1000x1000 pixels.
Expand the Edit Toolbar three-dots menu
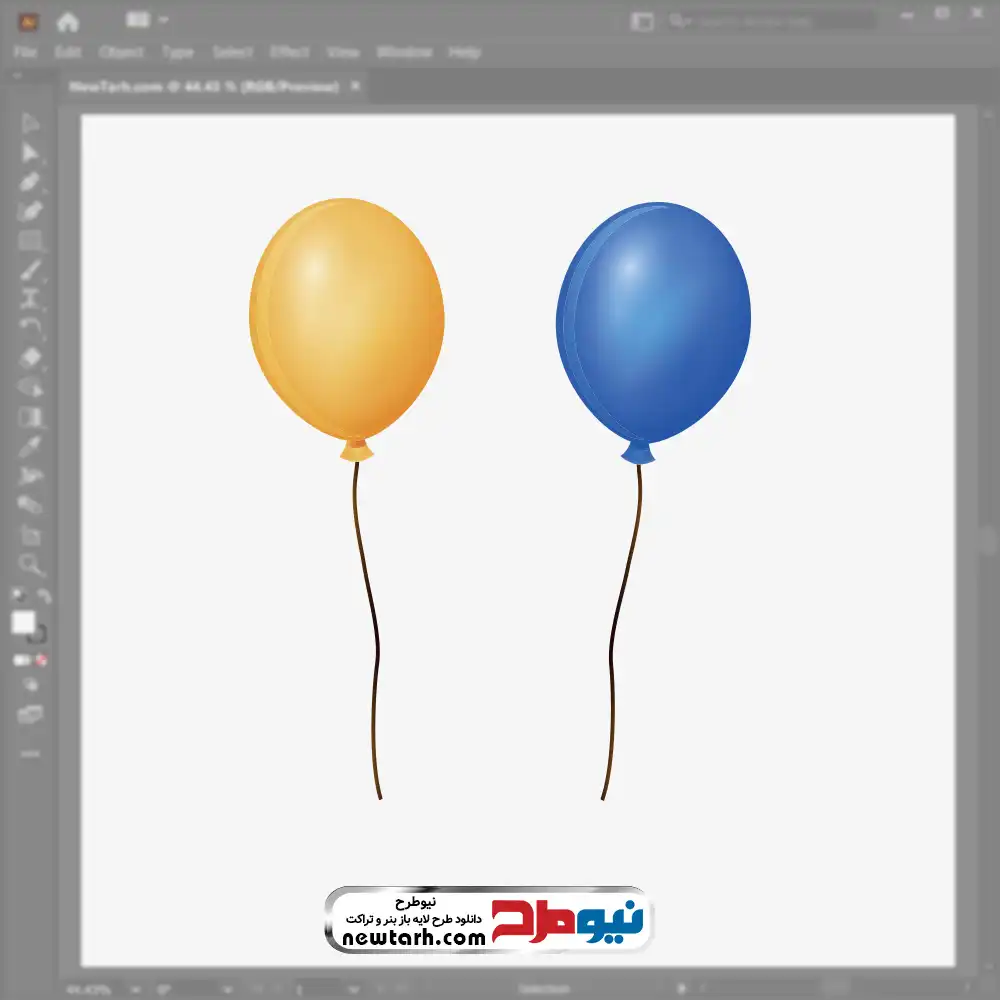[30, 753]
